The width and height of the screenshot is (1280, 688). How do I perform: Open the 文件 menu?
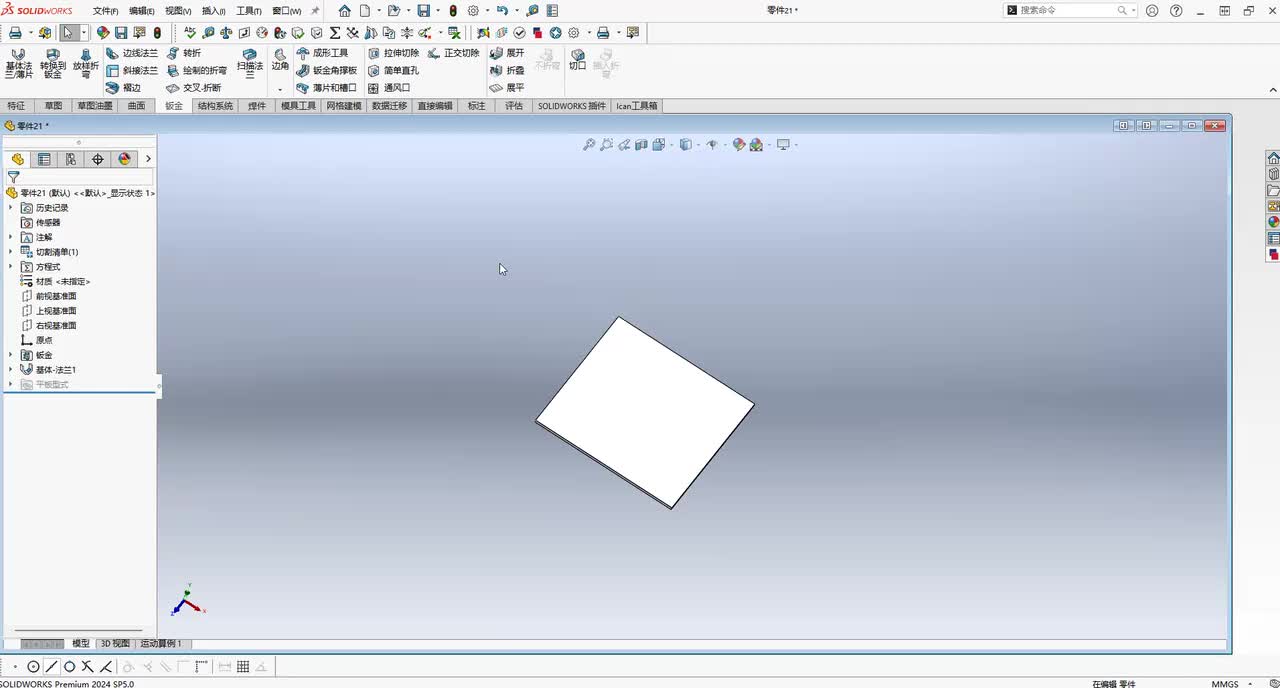[105, 11]
